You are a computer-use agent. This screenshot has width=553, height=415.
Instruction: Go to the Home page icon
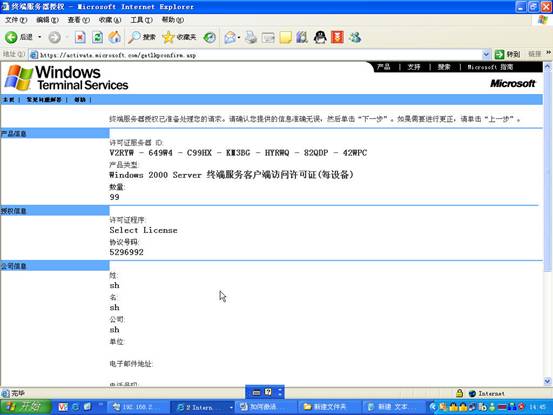tap(114, 37)
